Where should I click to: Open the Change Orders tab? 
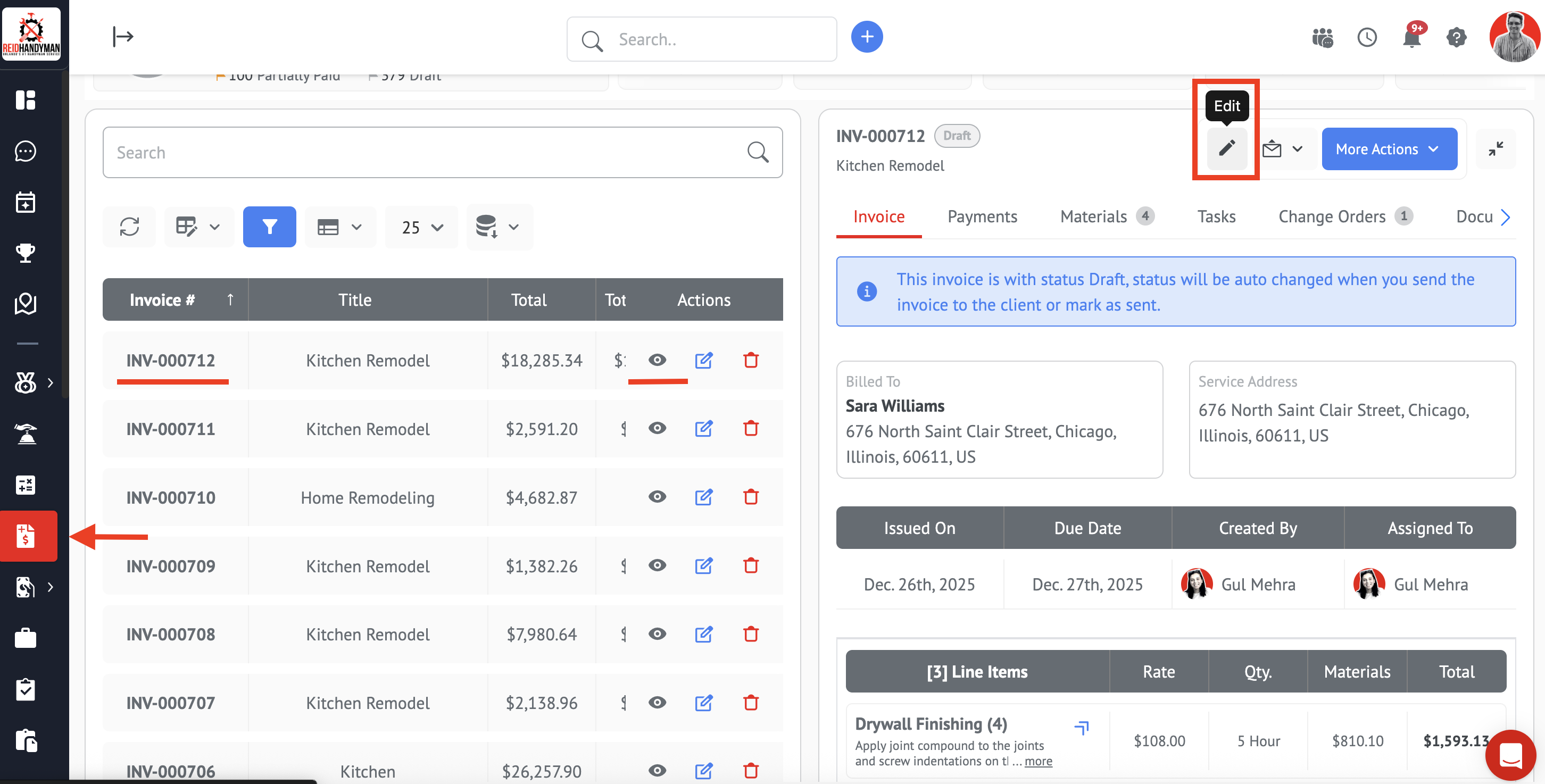1332,216
